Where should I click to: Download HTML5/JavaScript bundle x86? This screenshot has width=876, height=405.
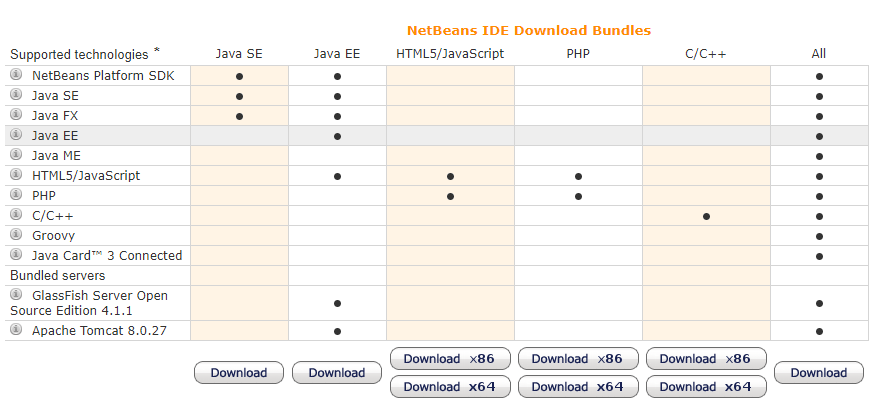[450, 359]
